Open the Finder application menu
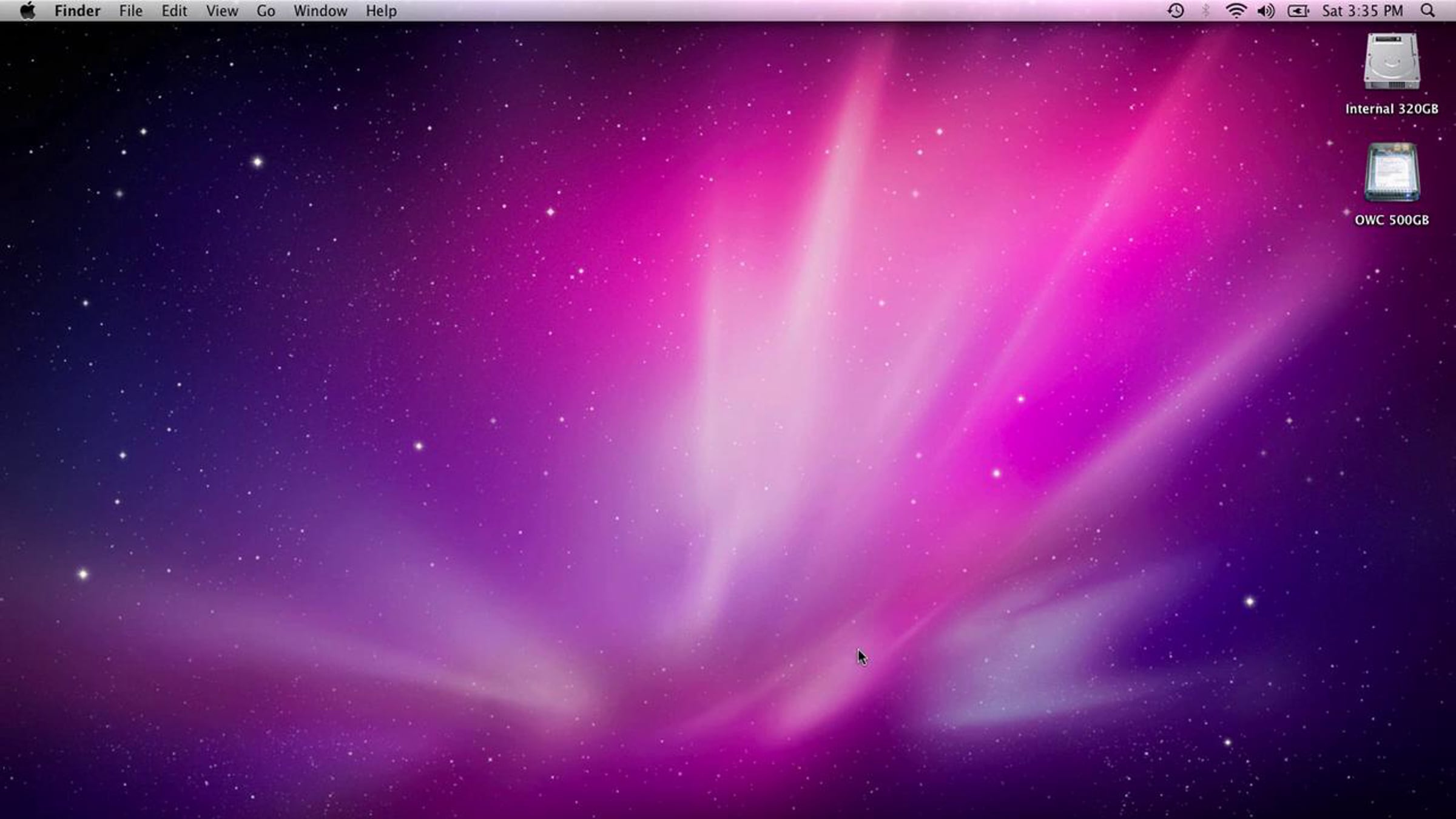This screenshot has width=1456, height=819. tap(77, 11)
